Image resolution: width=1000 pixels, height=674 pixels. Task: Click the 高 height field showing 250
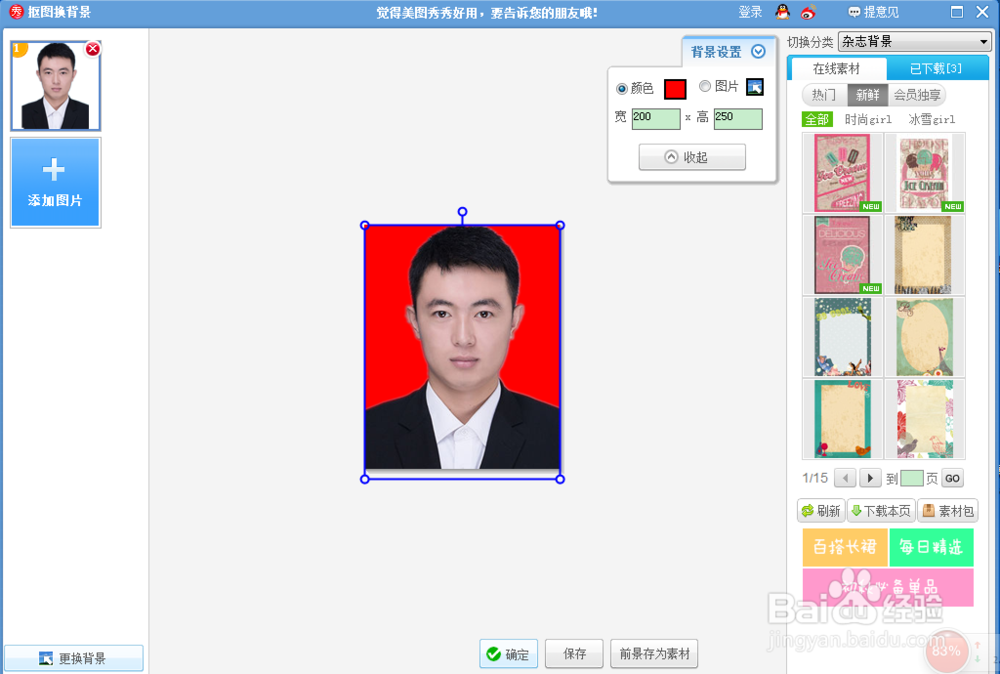click(x=738, y=119)
